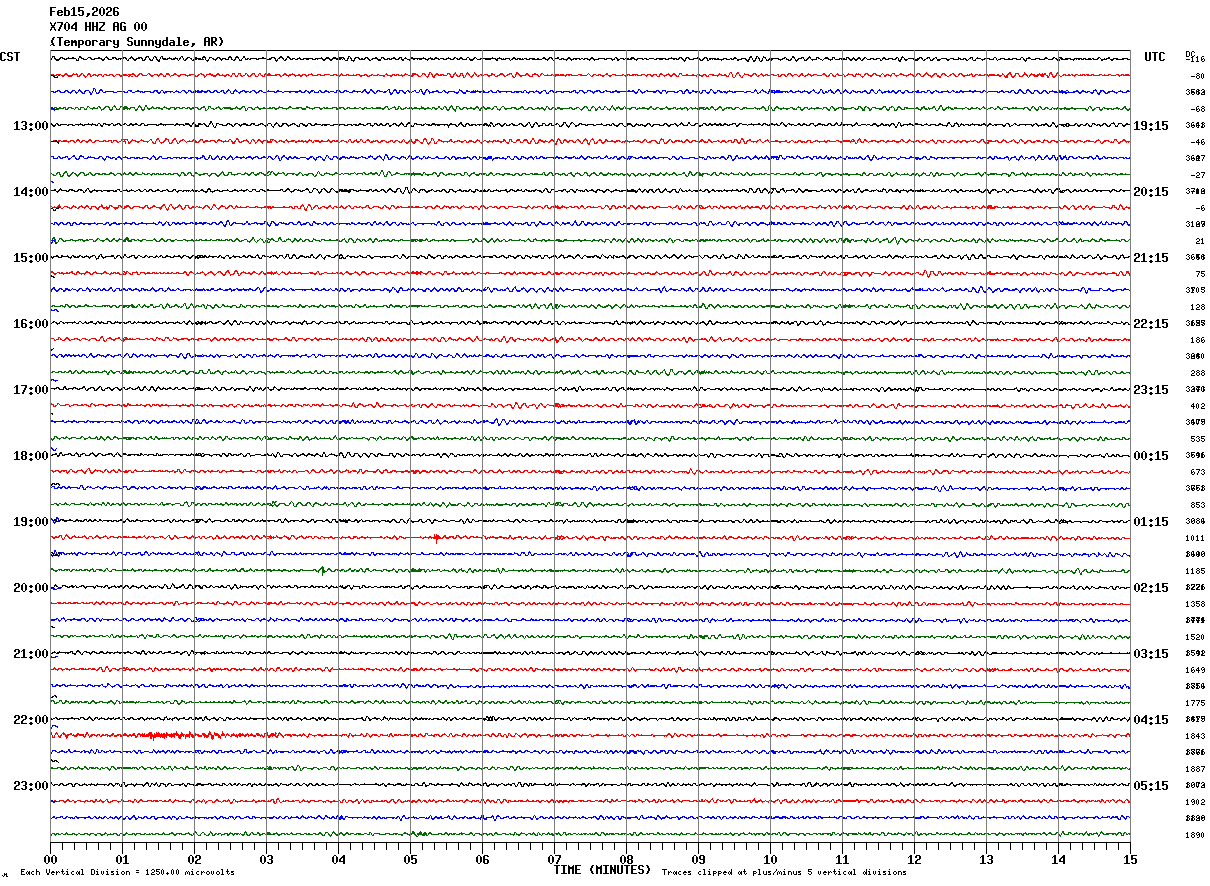Click the 00 minute tick on the x-axis
The width and height of the screenshot is (1210, 886).
pos(50,859)
